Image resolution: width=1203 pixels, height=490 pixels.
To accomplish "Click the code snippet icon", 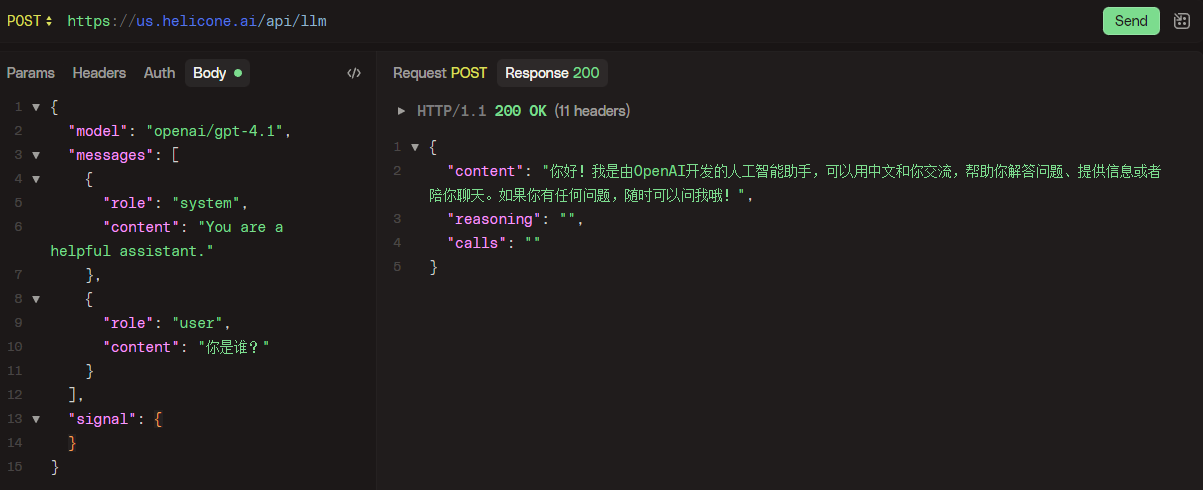I will click(x=354, y=73).
